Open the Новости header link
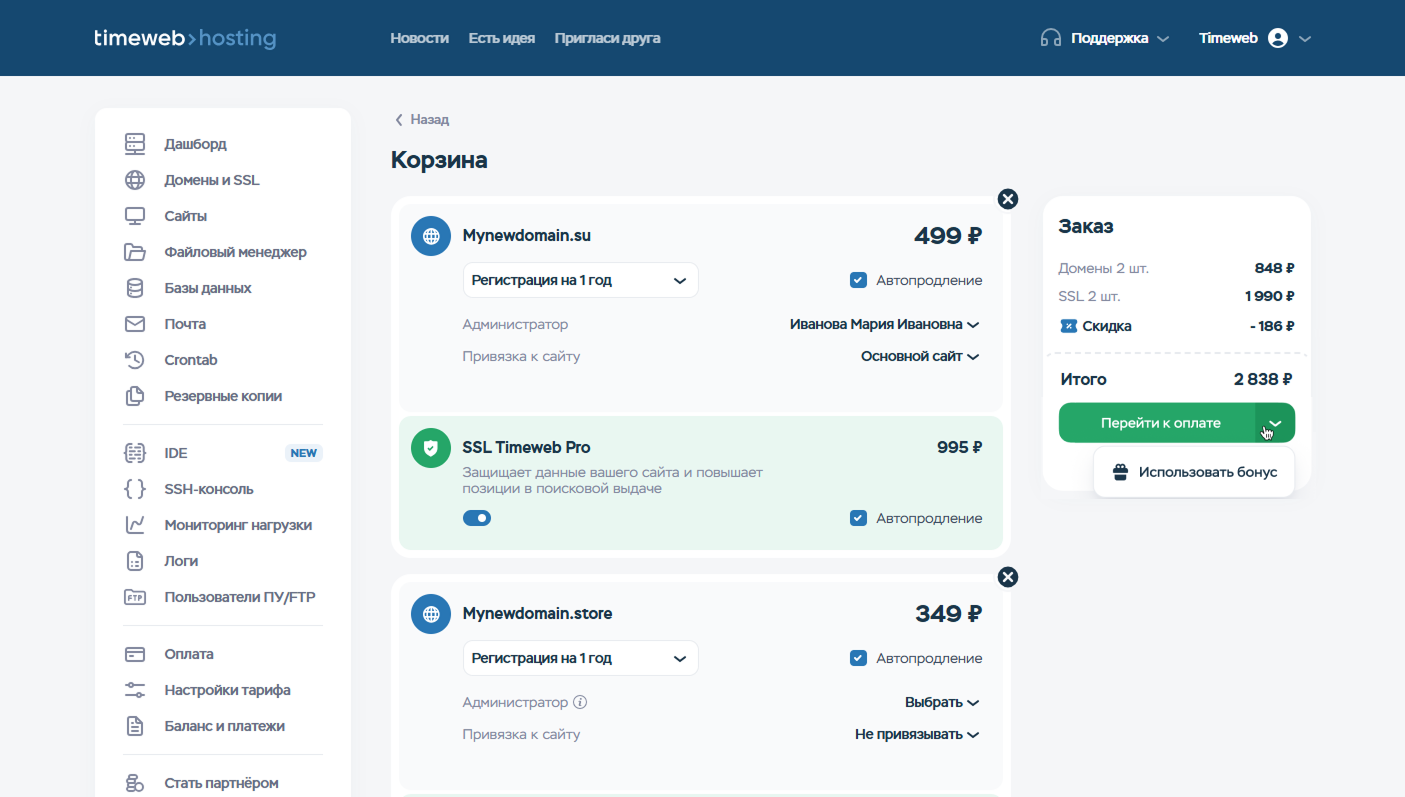1405x797 pixels. tap(419, 38)
